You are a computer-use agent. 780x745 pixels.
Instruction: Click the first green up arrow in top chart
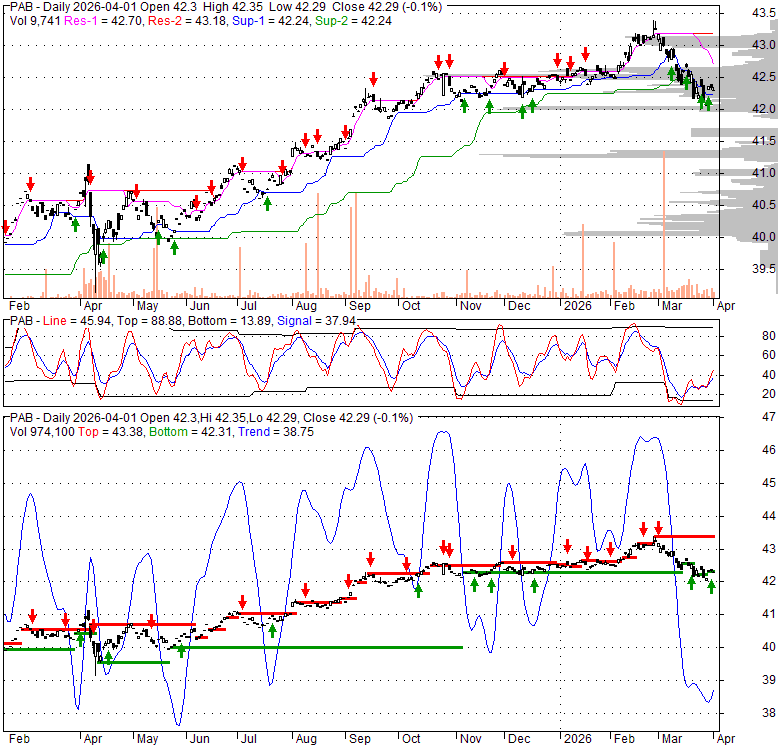click(76, 224)
